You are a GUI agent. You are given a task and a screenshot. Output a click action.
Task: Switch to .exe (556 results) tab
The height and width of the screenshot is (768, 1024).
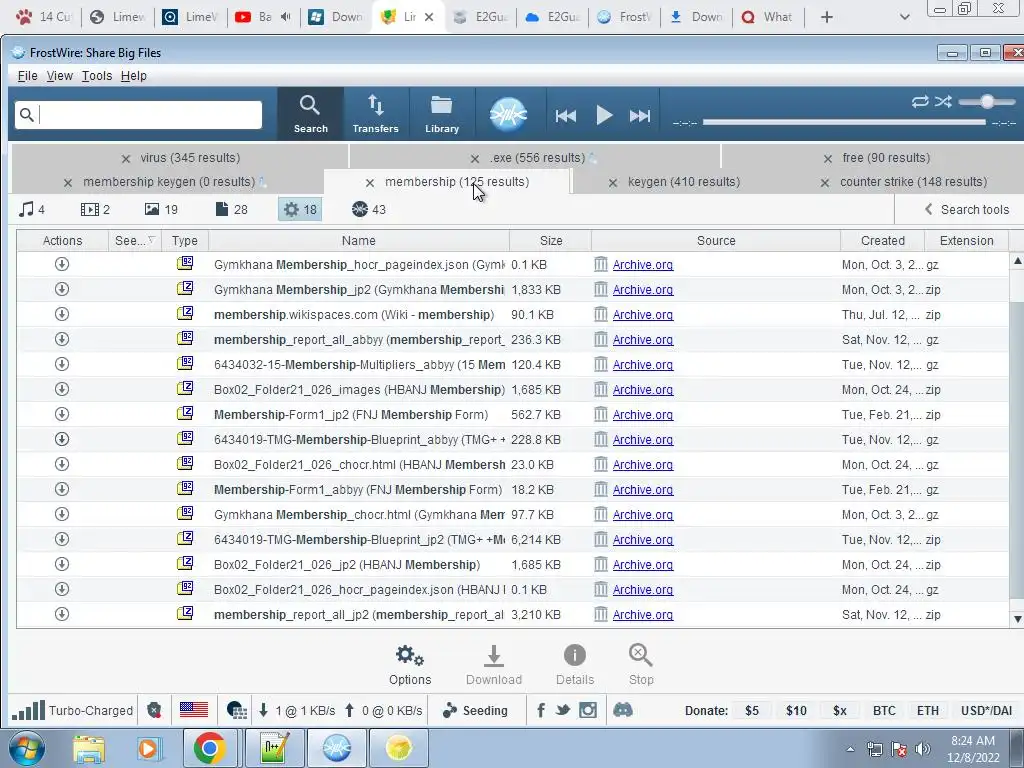537,157
